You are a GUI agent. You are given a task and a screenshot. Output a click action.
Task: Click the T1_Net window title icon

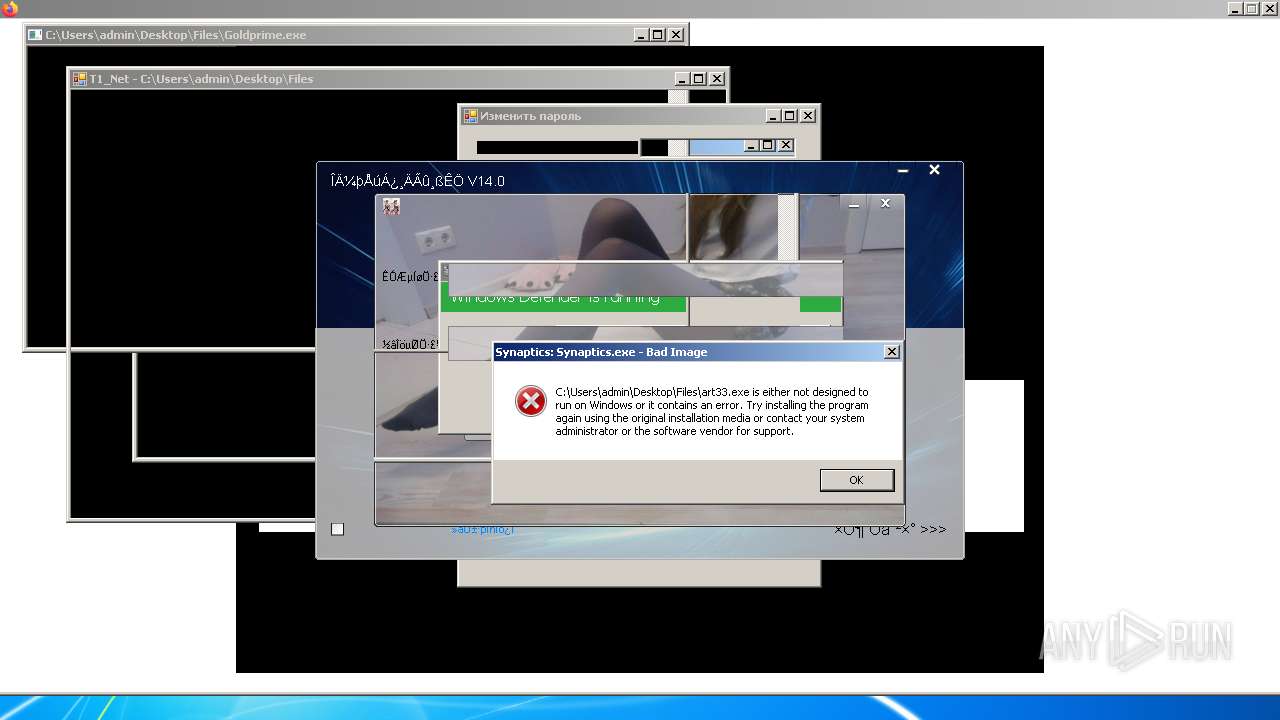click(x=79, y=79)
